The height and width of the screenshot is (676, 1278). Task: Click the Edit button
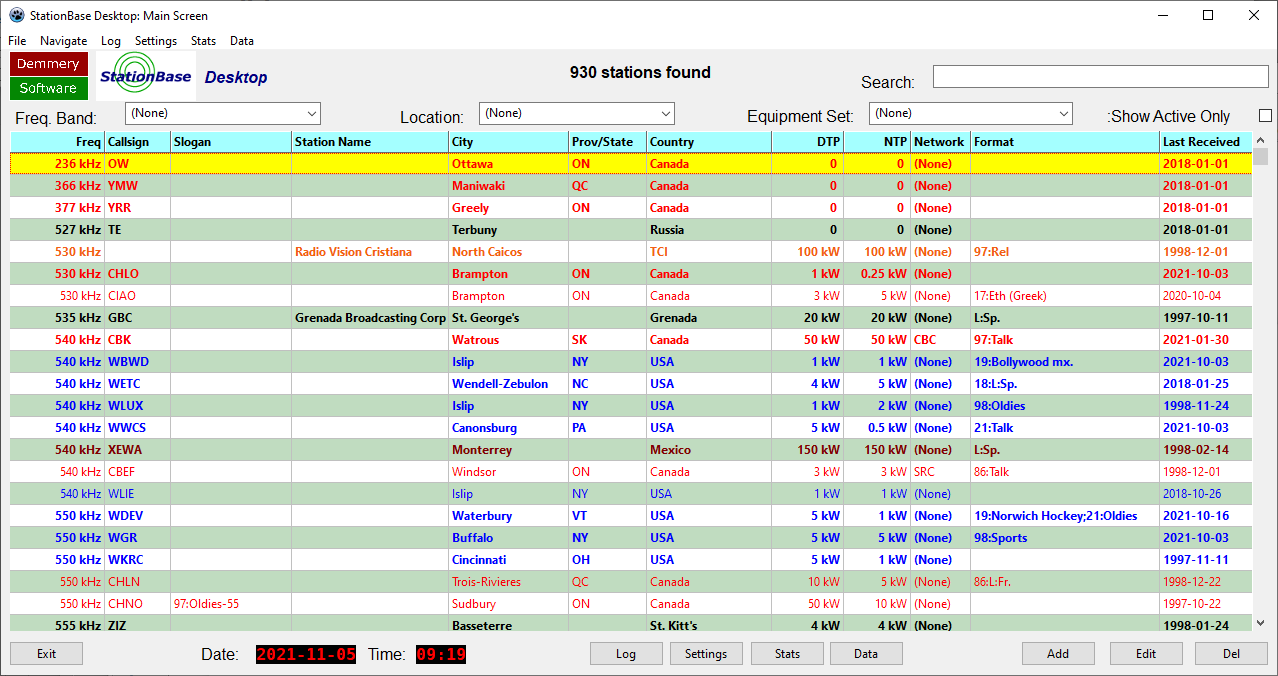coord(1146,654)
